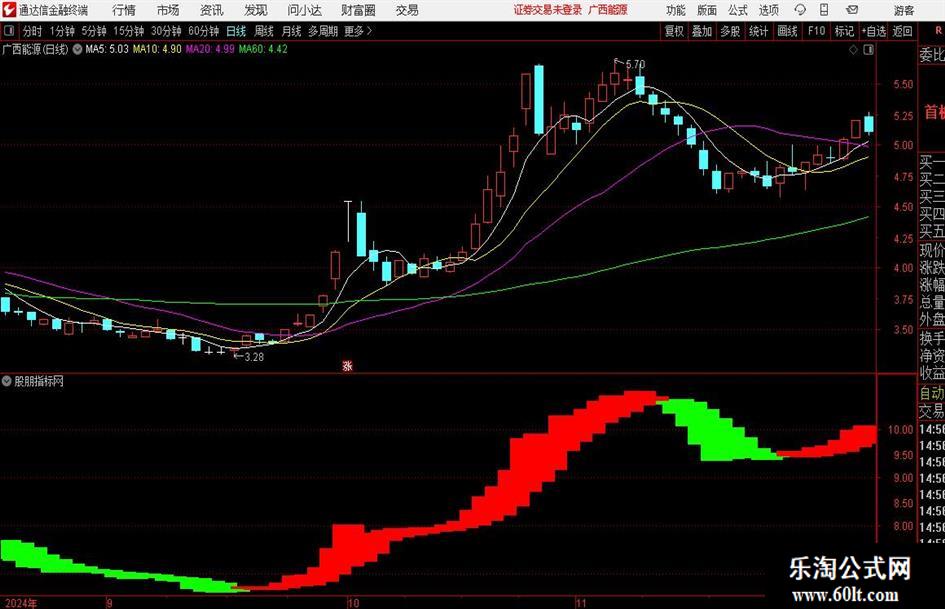Image resolution: width=945 pixels, height=609 pixels.
Task: Add stock with +自选 button
Action: point(873,31)
